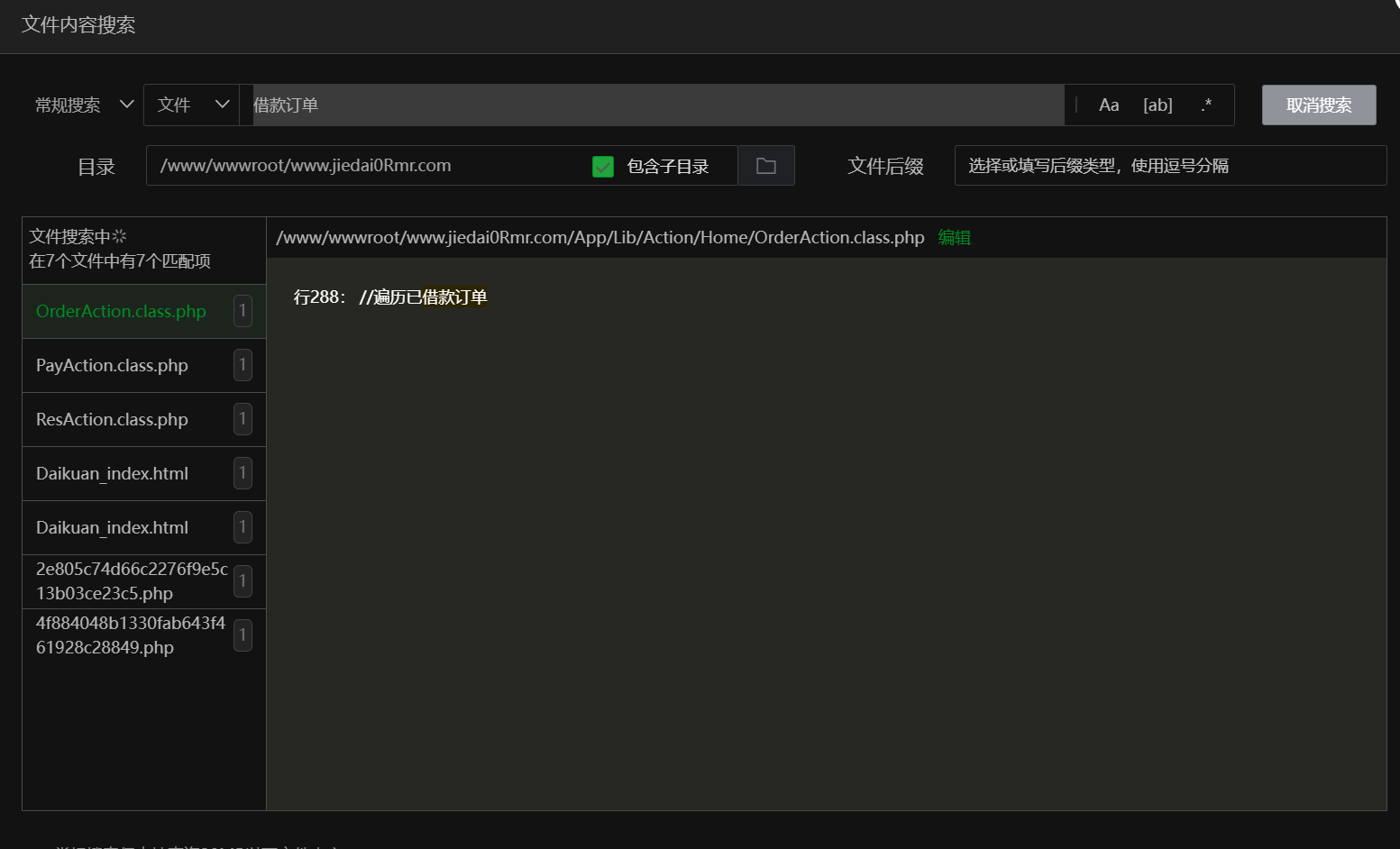Viewport: 1400px width, 849px height.
Task: Click the directory path input field
Action: [361, 166]
